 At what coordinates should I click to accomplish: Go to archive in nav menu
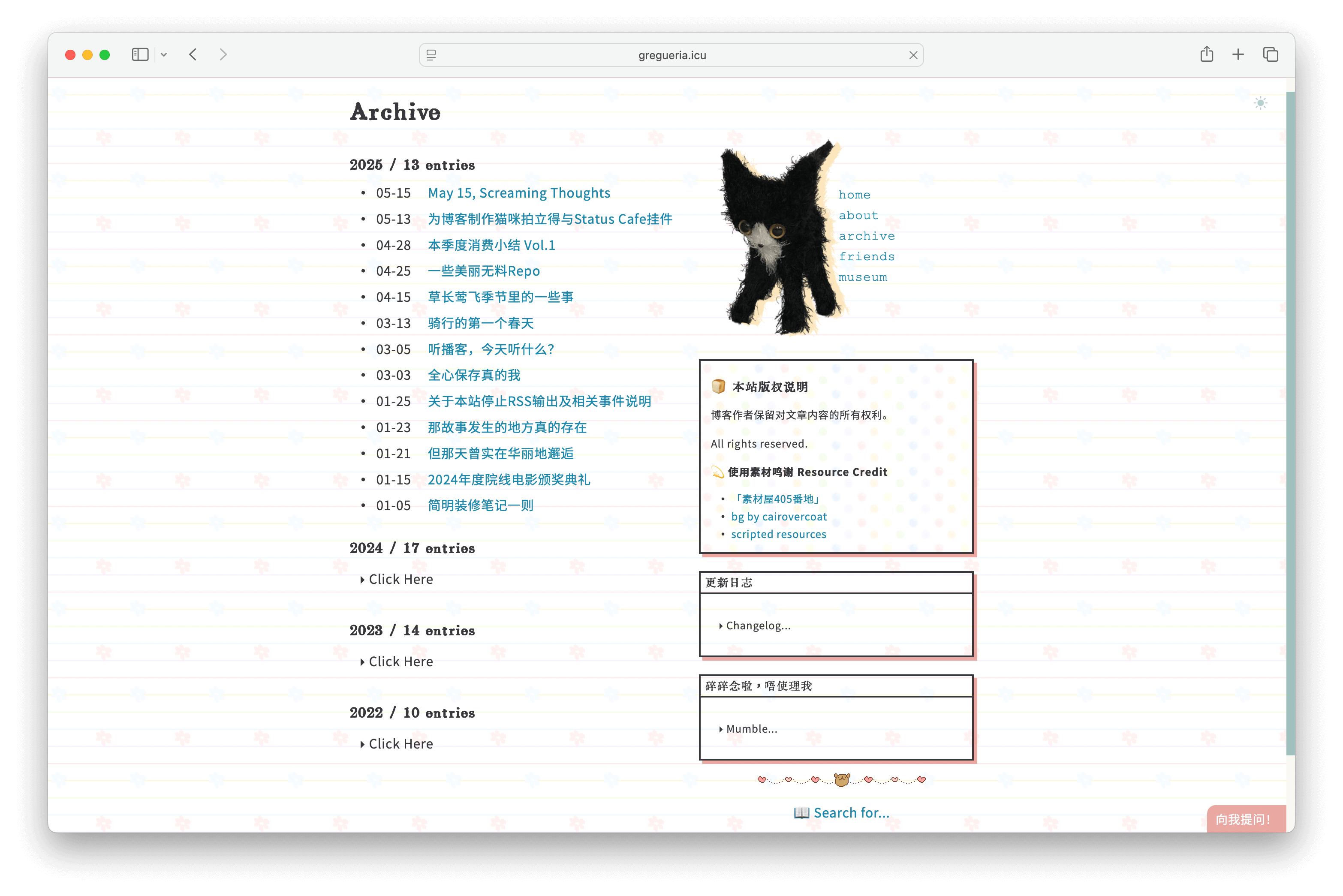(x=866, y=236)
